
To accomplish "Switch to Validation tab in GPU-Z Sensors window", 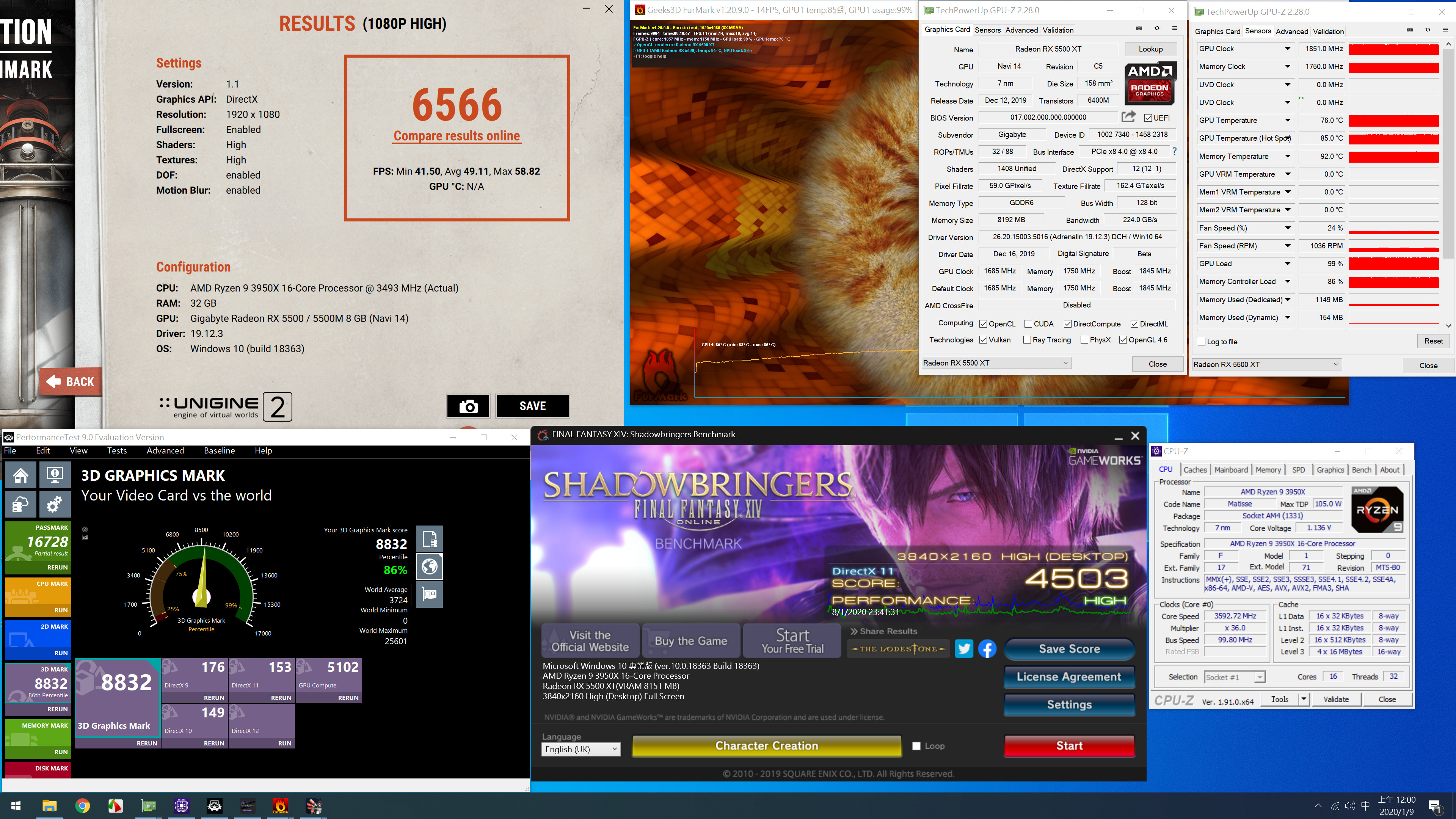I will tap(1328, 31).
